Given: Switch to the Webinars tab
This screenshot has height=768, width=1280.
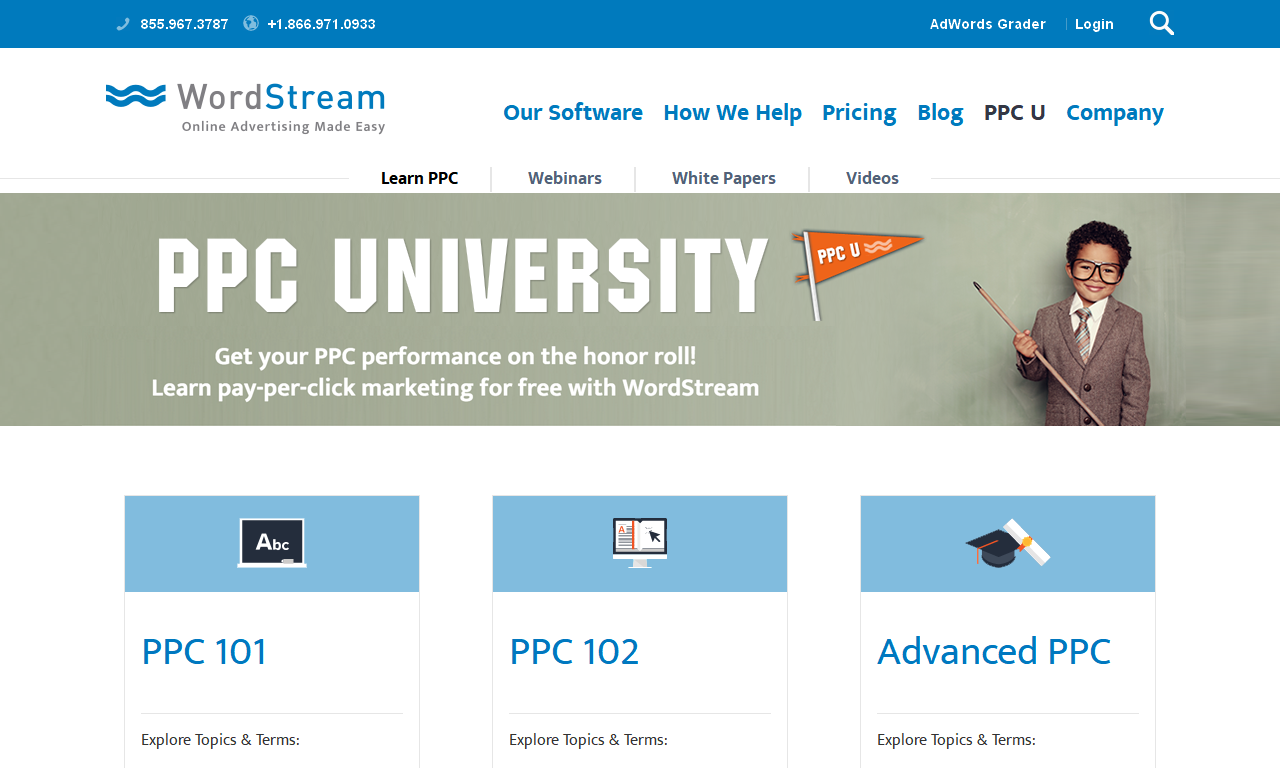Looking at the screenshot, I should [565, 178].
